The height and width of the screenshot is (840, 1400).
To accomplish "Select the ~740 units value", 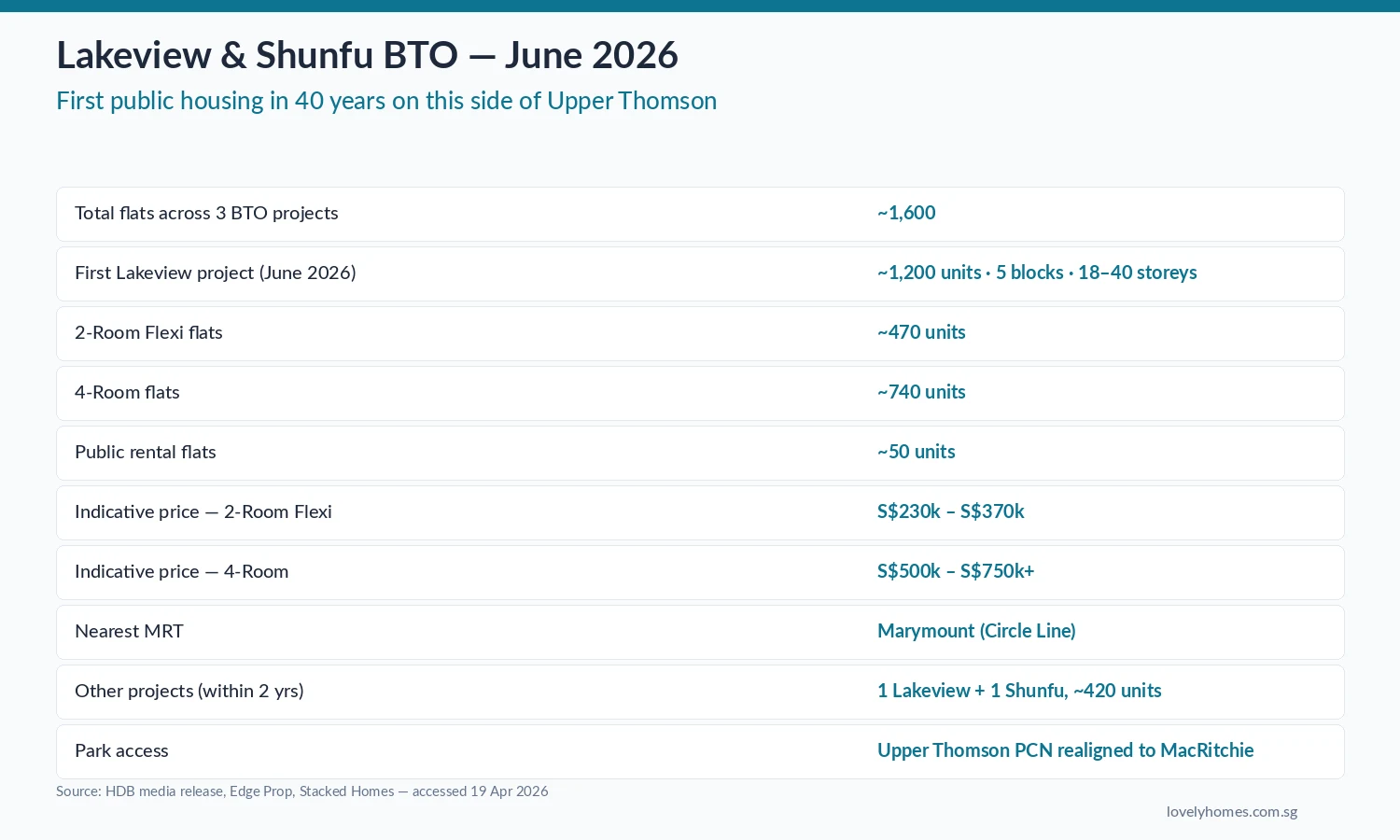I will pyautogui.click(x=921, y=392).
